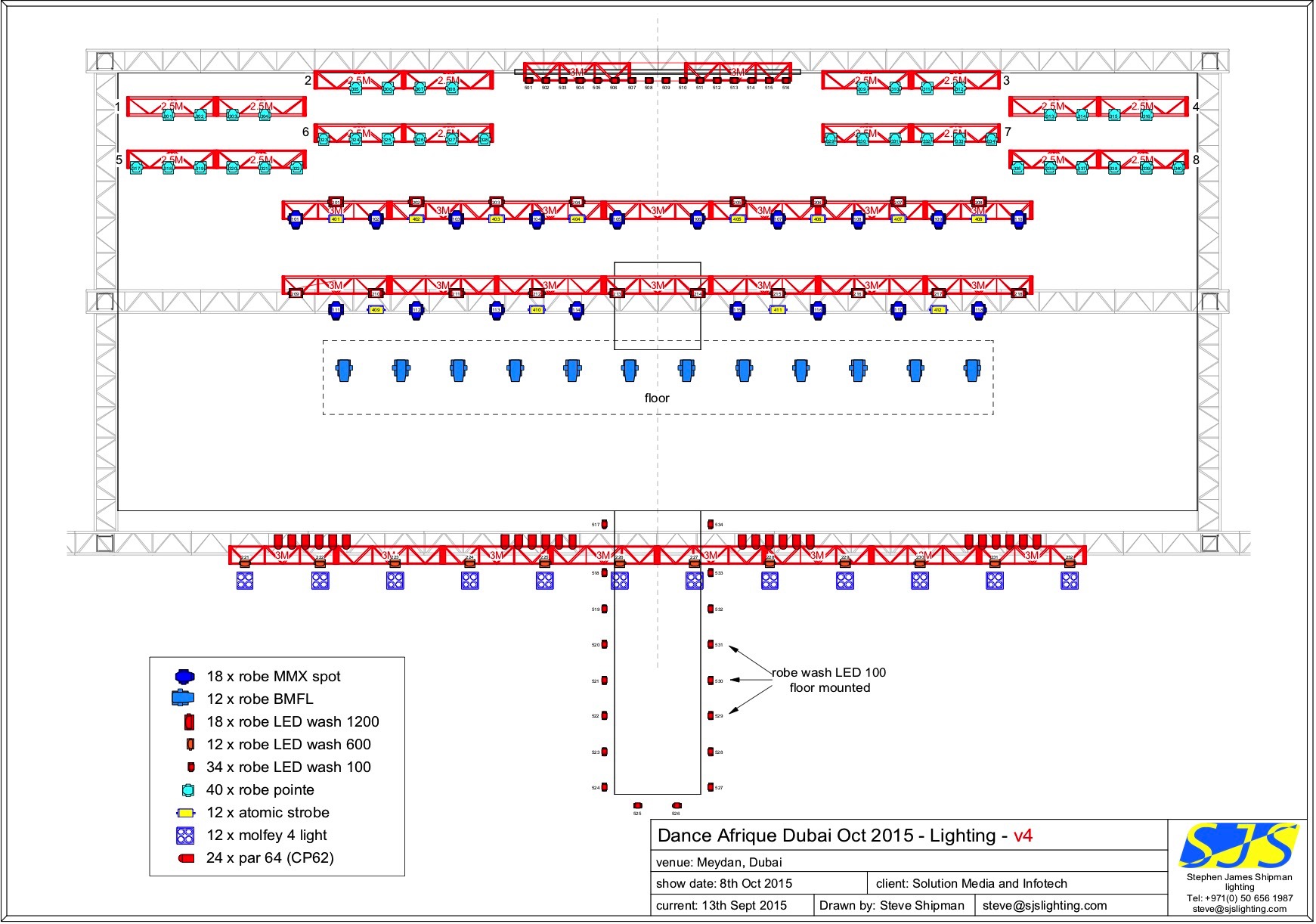Select the molfey light below fixture 221

245,581
